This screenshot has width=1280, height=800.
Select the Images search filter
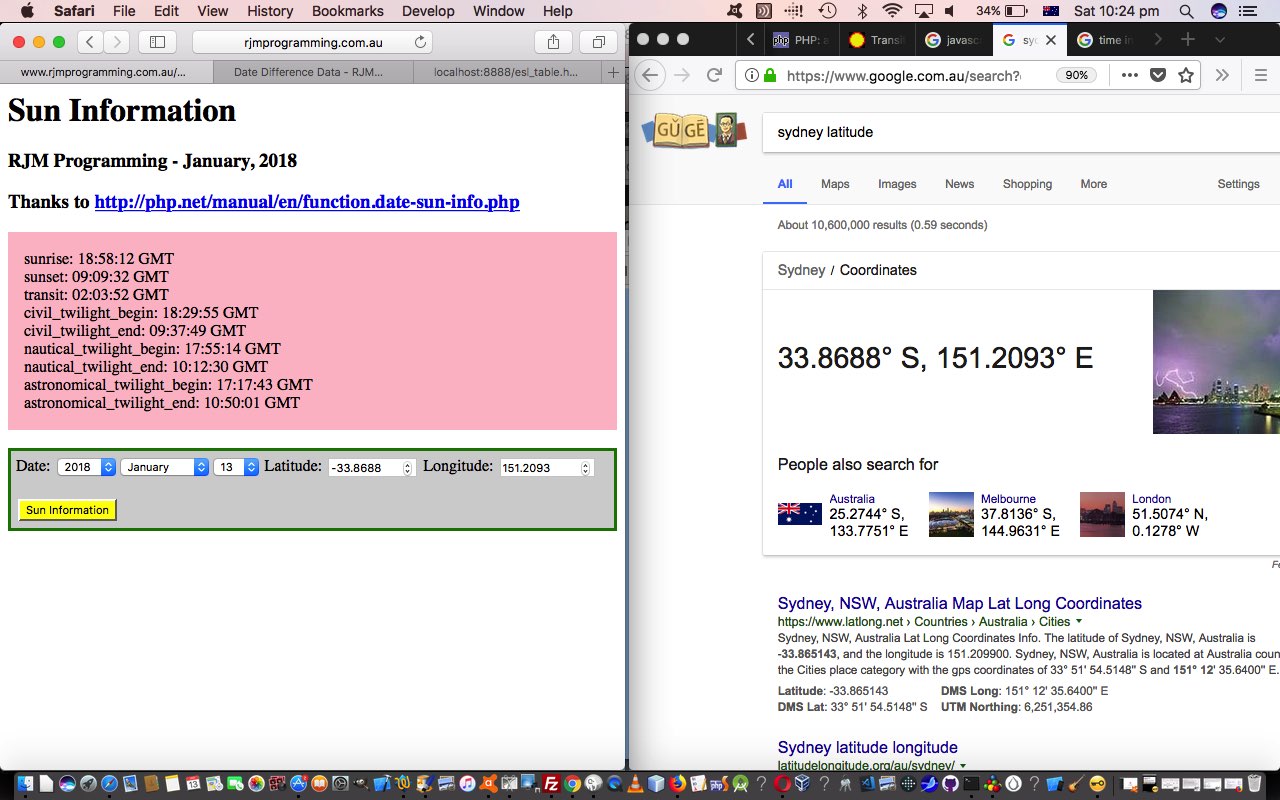(897, 184)
